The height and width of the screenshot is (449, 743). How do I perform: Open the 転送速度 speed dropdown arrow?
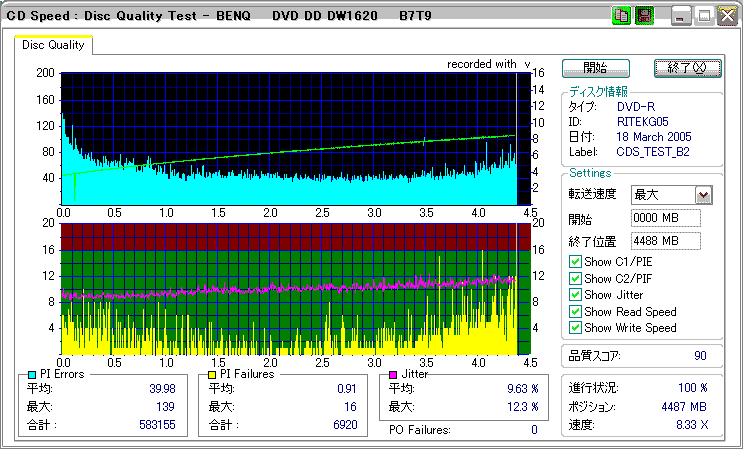[x=703, y=195]
